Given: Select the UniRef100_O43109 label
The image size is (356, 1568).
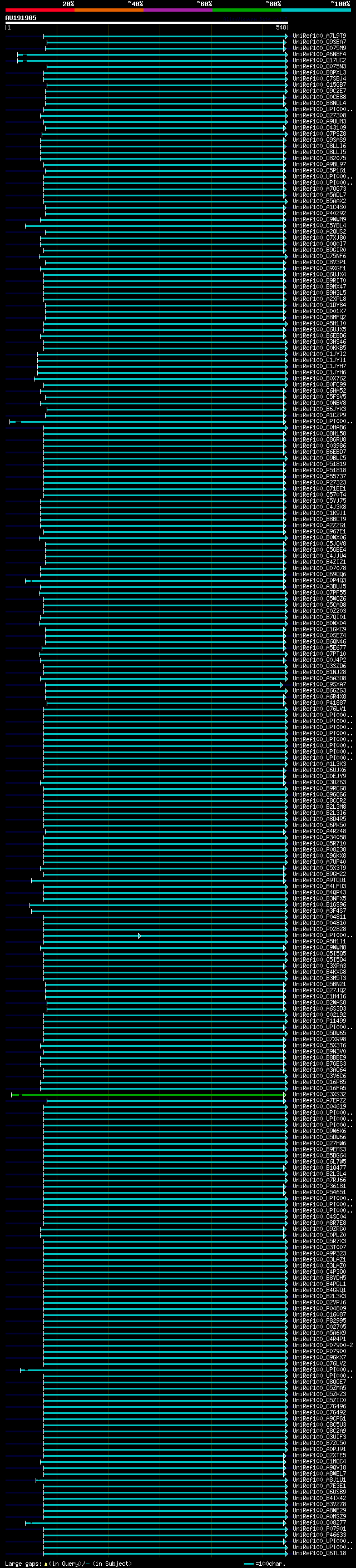Looking at the screenshot, I should (319, 128).
